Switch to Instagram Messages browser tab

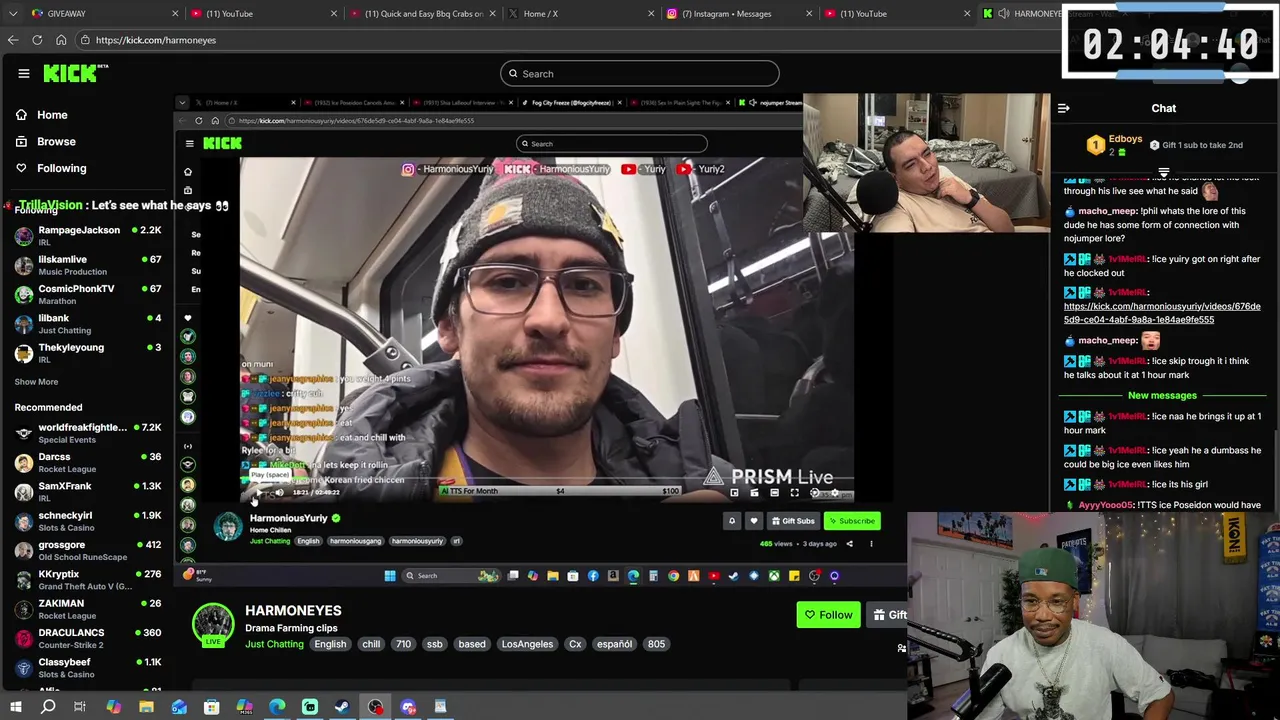pyautogui.click(x=740, y=13)
